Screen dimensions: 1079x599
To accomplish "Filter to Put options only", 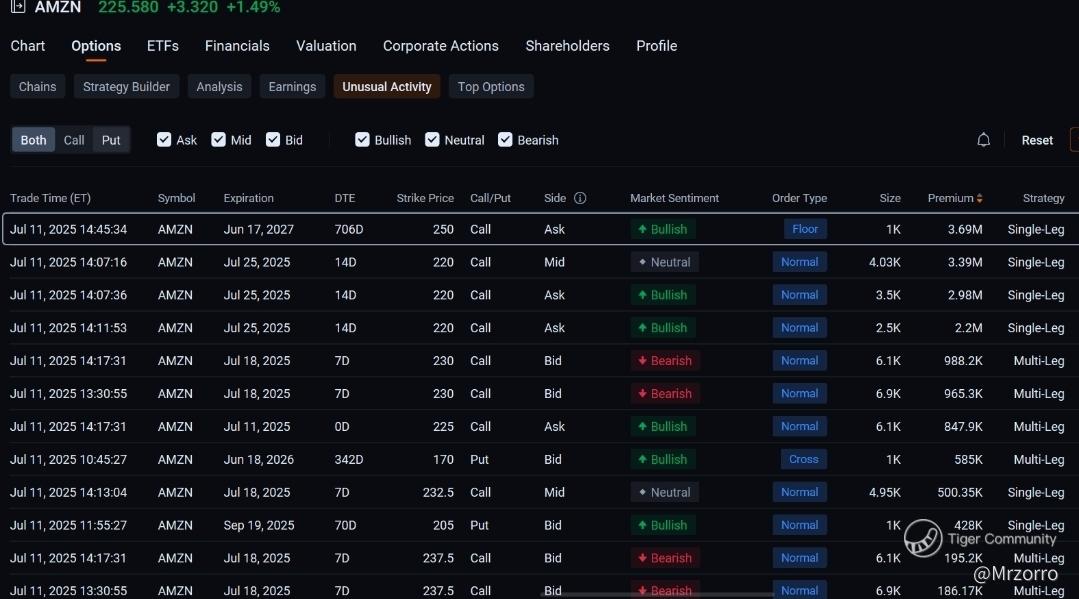I will [x=111, y=140].
